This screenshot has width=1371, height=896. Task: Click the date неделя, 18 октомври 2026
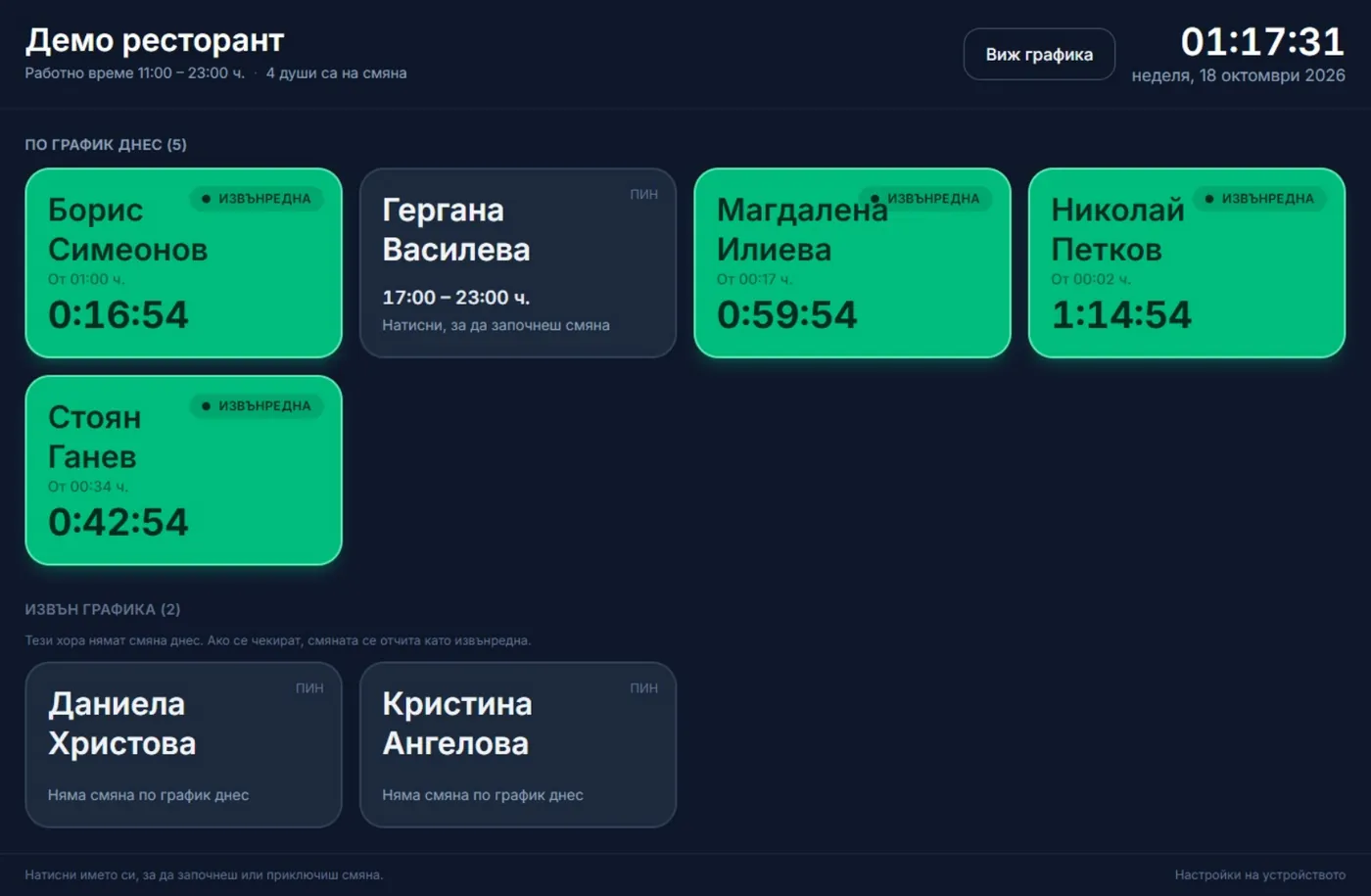1238,75
